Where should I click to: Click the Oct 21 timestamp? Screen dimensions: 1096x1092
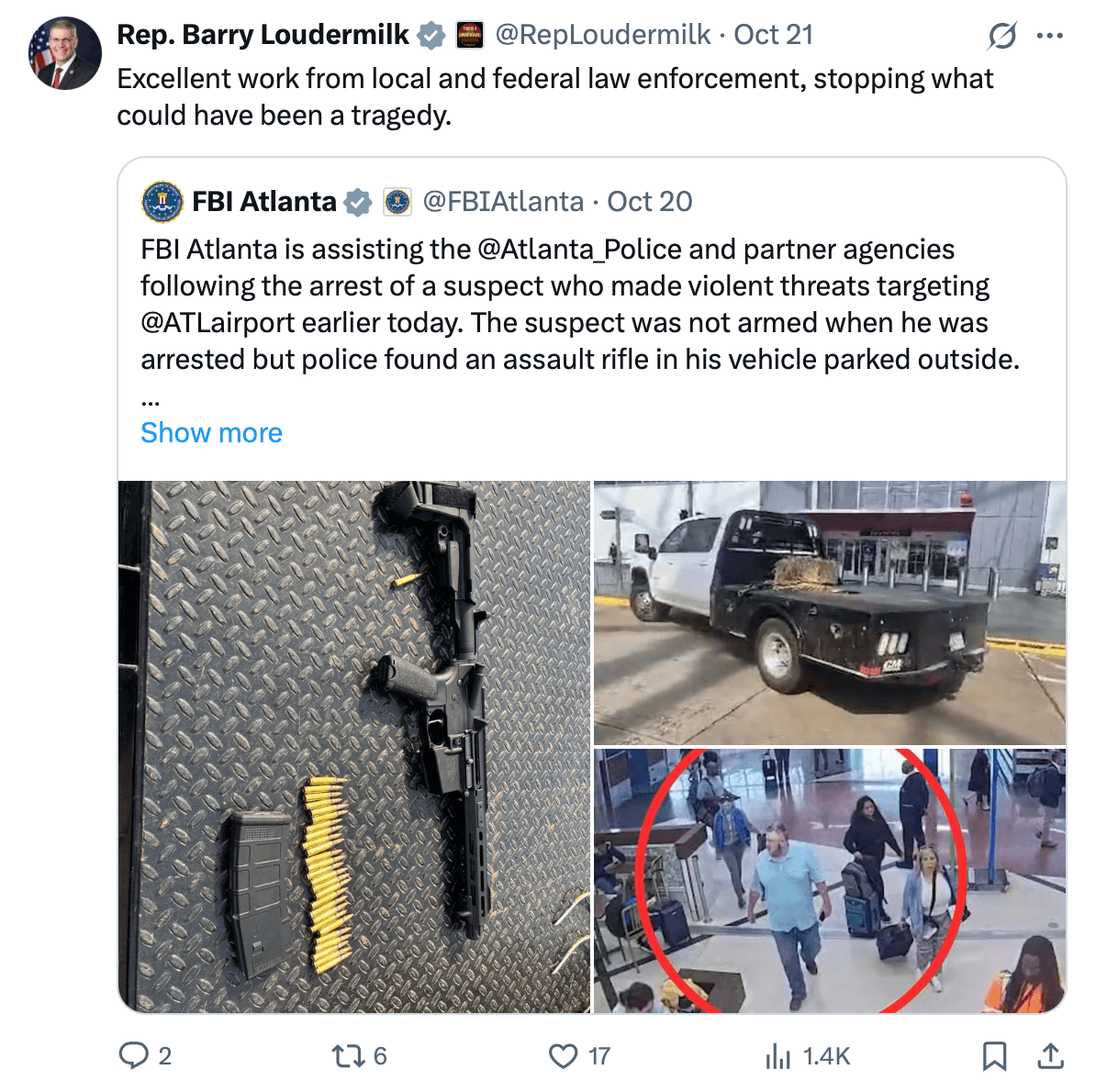coord(774,35)
